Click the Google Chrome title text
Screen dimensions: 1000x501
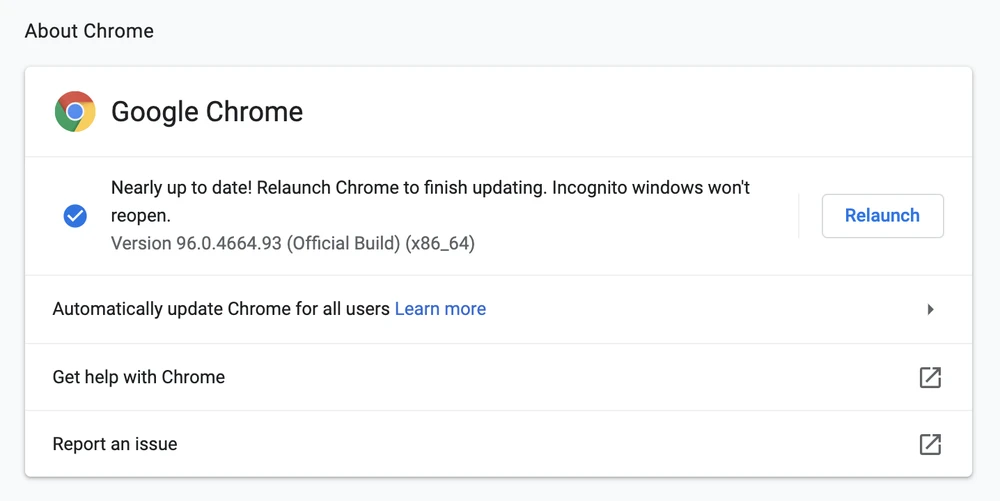[x=207, y=112]
